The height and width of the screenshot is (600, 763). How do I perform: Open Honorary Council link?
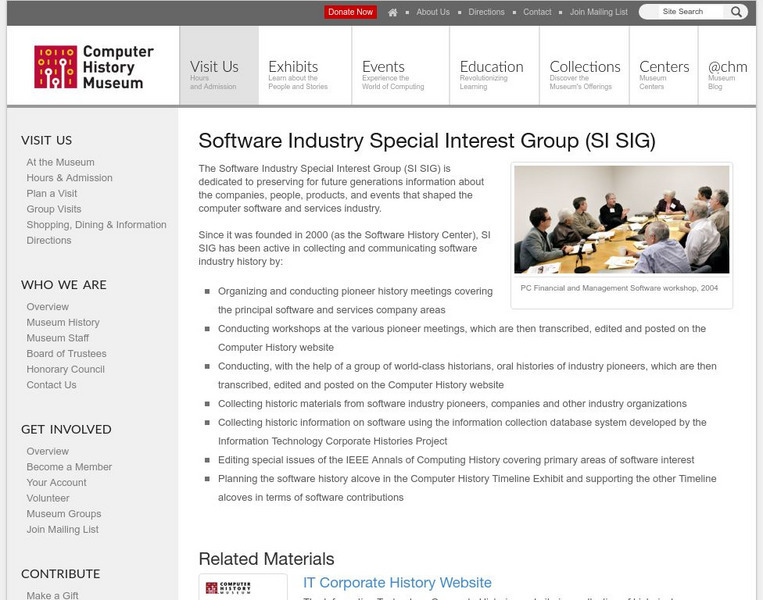click(x=65, y=369)
